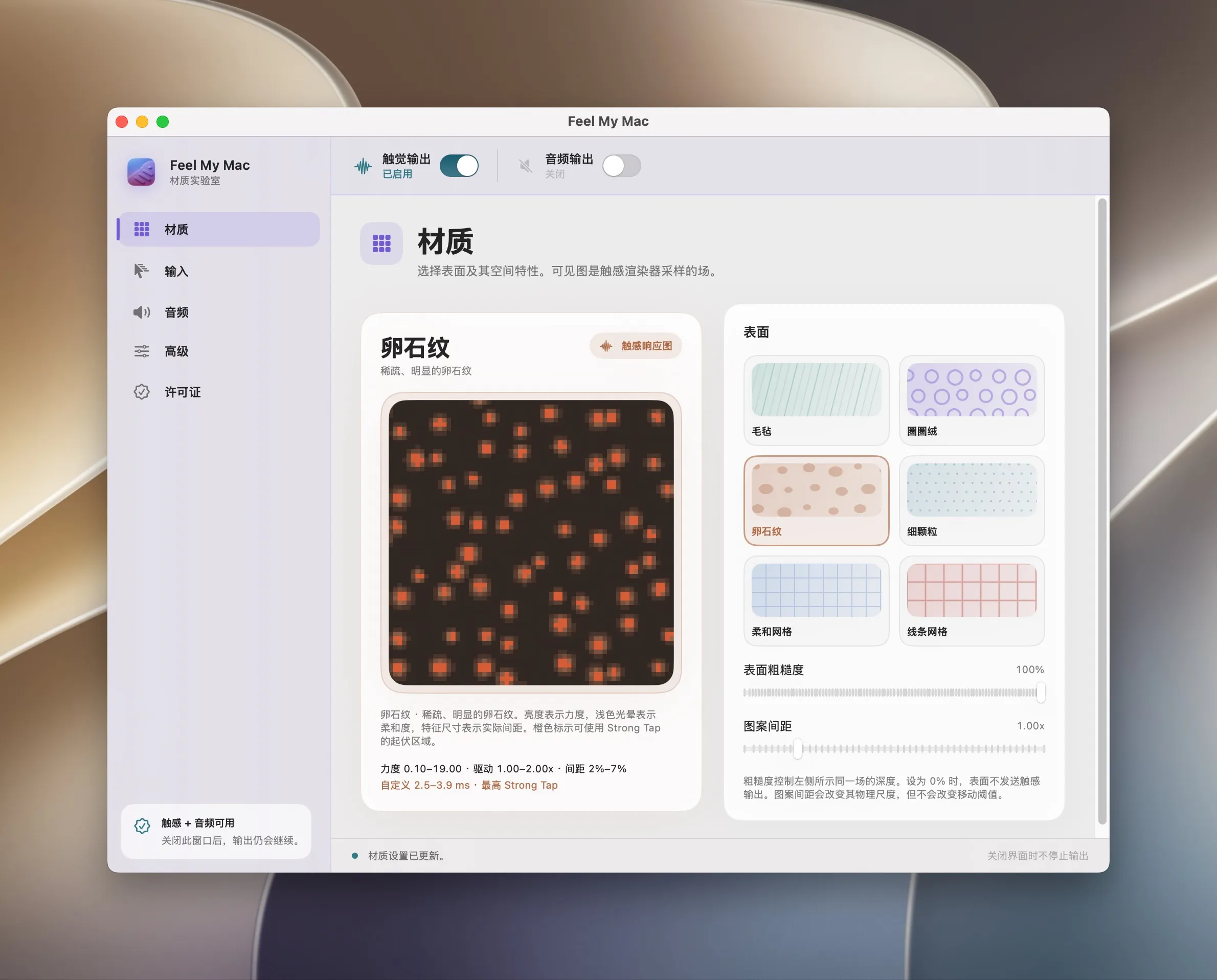This screenshot has width=1217, height=980.
Task: Click the 许可证 badge icon in sidebar
Action: click(142, 392)
